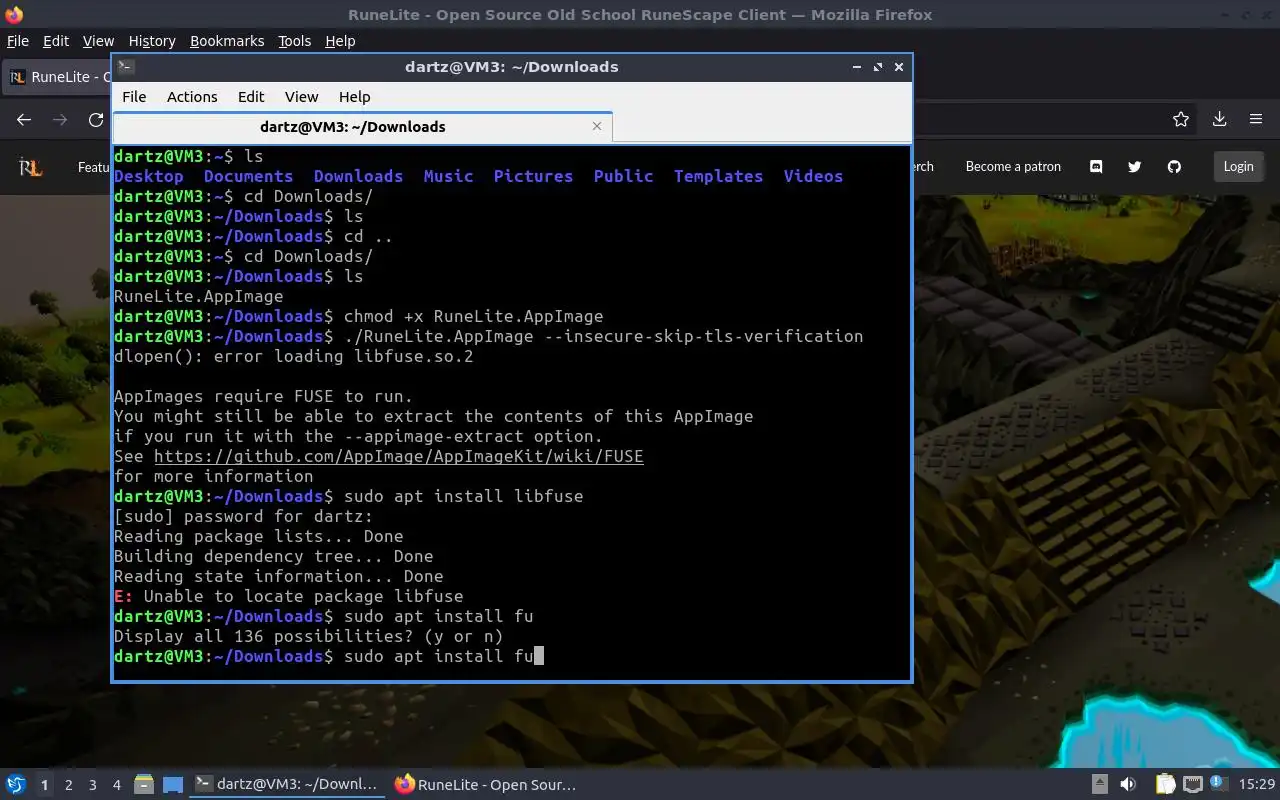Open Firefox's History menu
Viewport: 1280px width, 800px height.
point(152,41)
